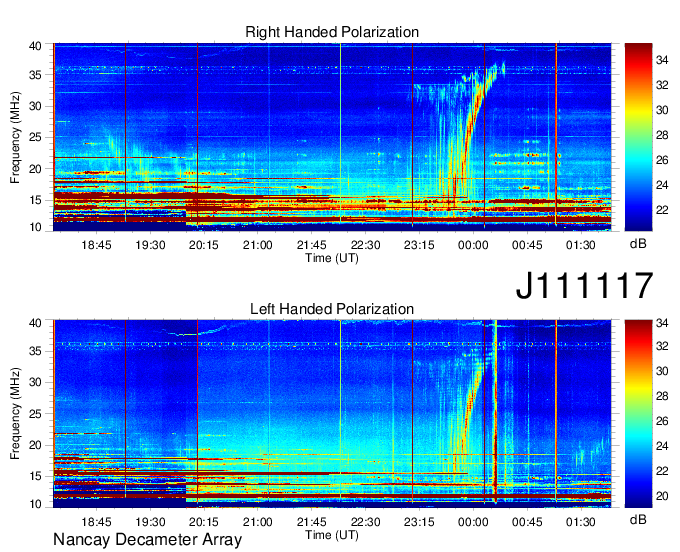Click the 21:45 time tick on Right Handed plot
The width and height of the screenshot is (680, 552).
(x=311, y=245)
